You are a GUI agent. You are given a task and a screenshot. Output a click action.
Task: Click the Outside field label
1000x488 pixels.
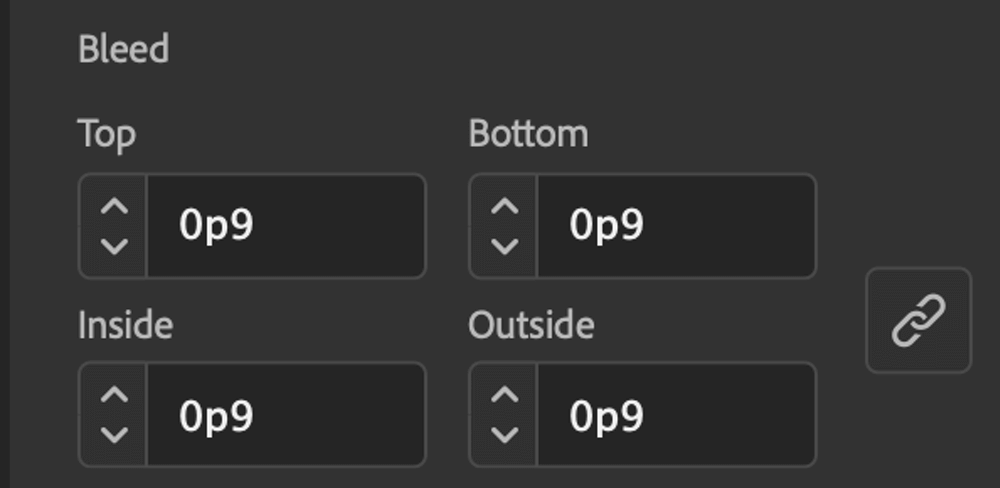point(531,325)
